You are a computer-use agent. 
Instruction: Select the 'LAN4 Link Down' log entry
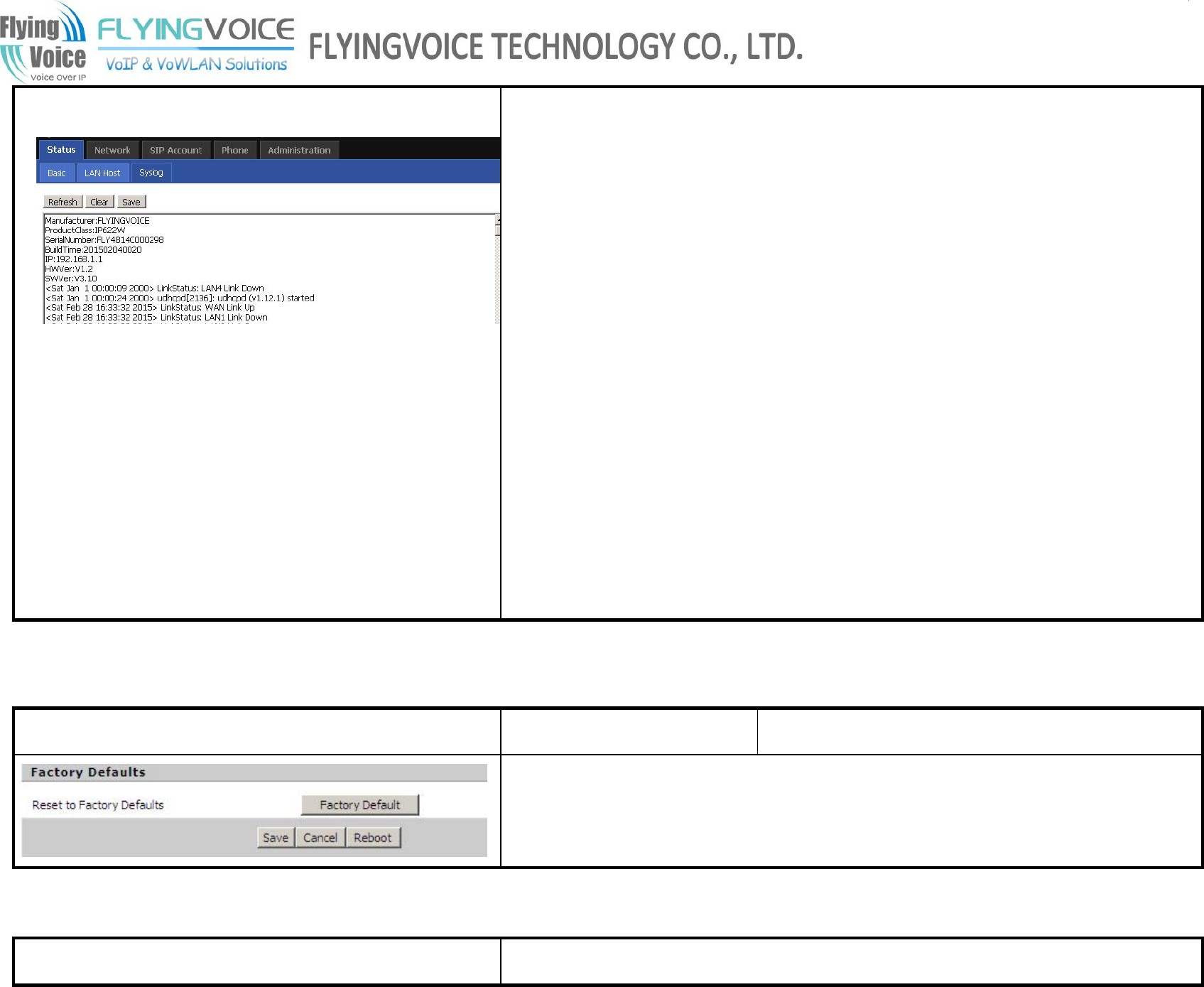point(155,288)
